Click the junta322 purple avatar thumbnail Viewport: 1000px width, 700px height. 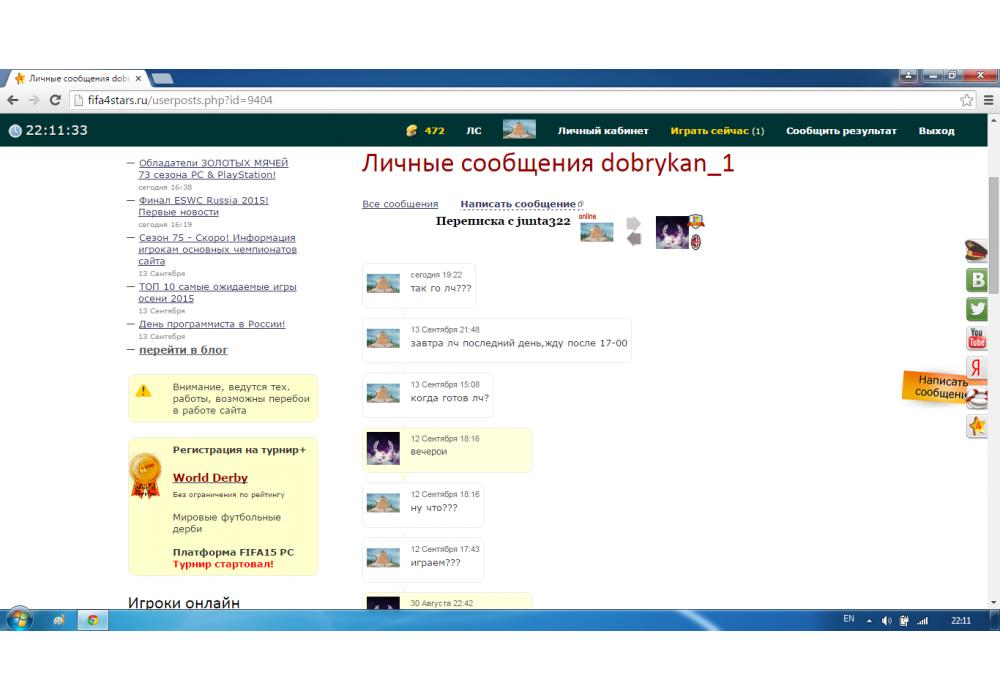(x=672, y=232)
